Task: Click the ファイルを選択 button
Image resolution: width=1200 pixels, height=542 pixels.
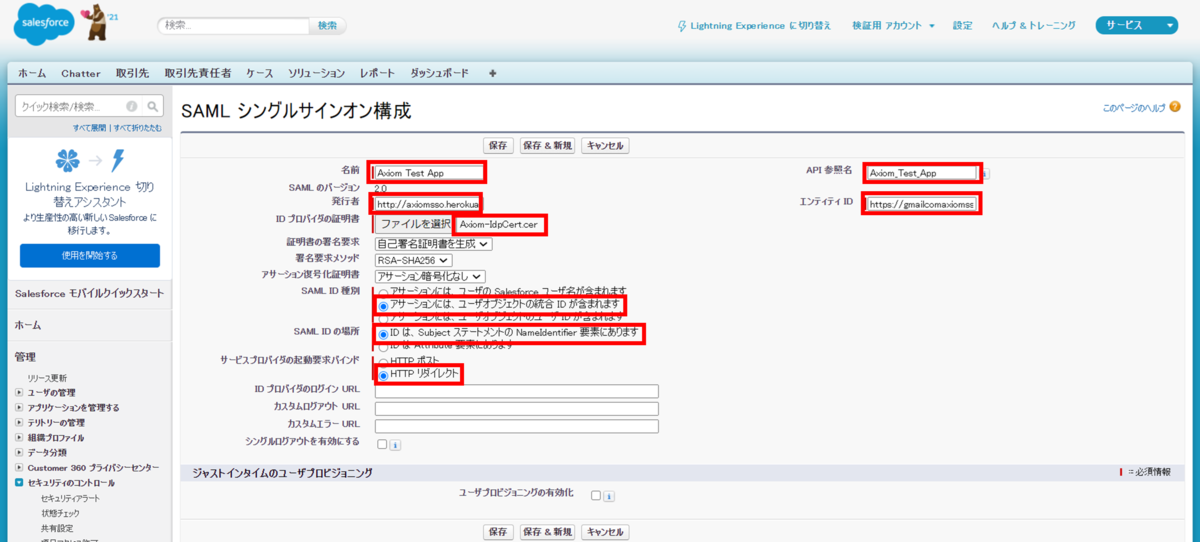Action: click(414, 223)
